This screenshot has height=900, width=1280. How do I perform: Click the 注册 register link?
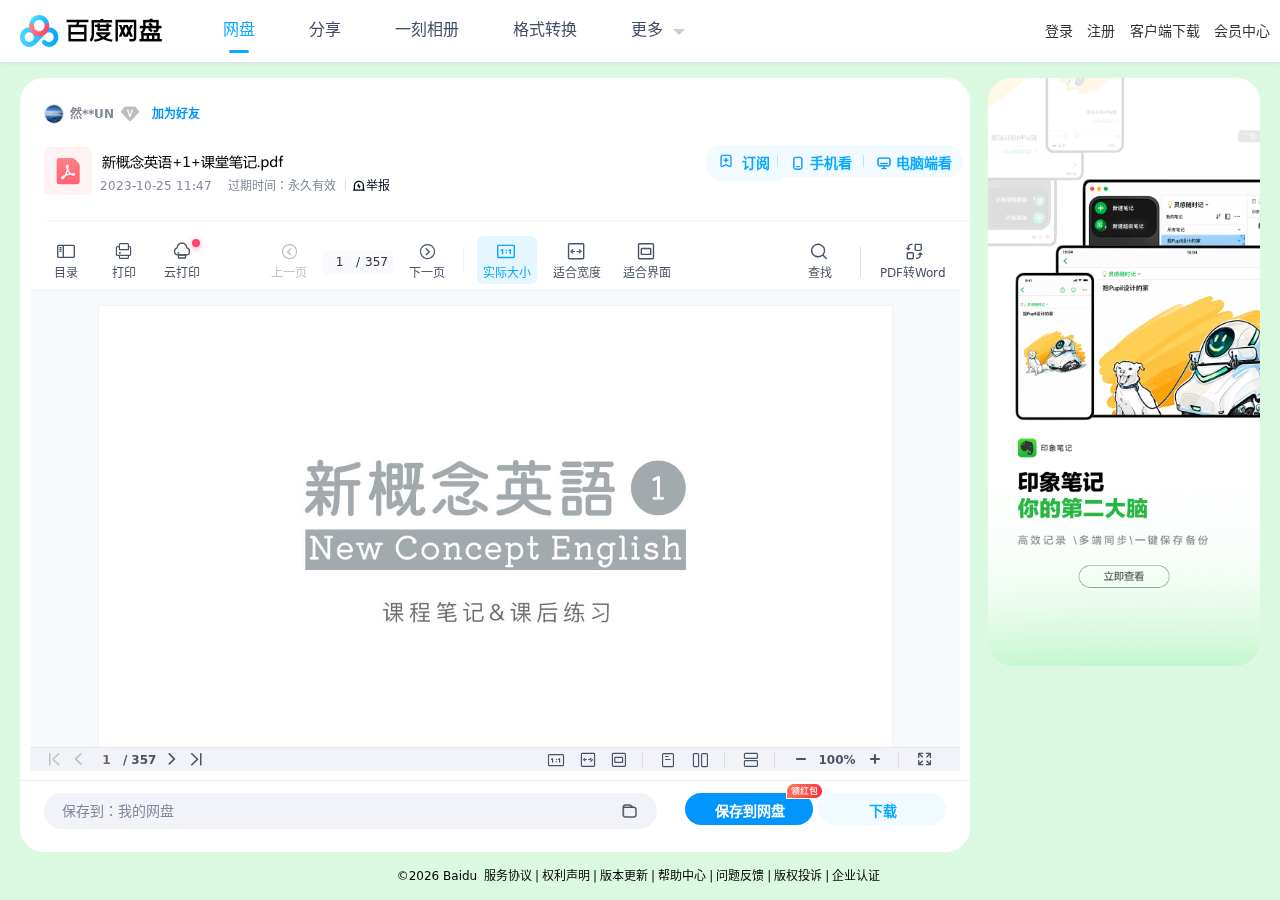pyautogui.click(x=1101, y=31)
